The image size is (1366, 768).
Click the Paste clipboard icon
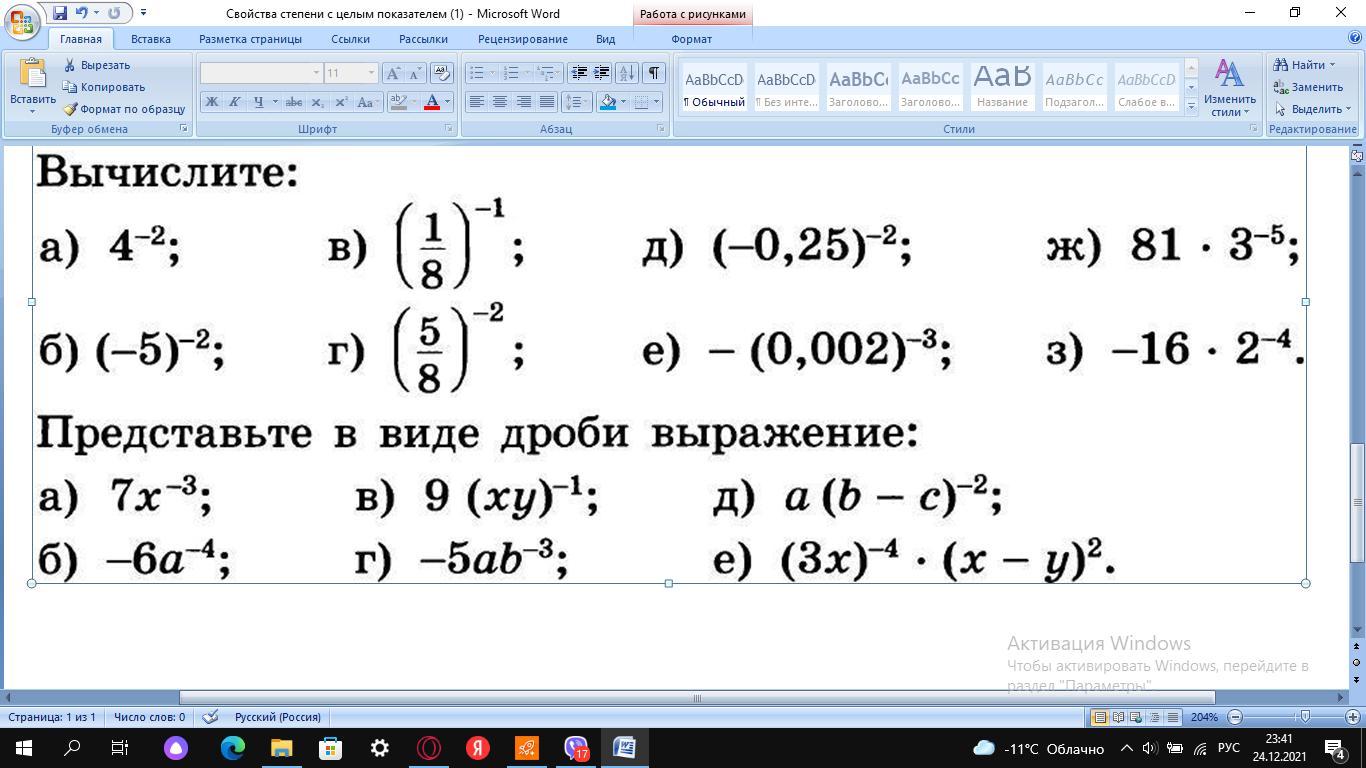tap(32, 75)
